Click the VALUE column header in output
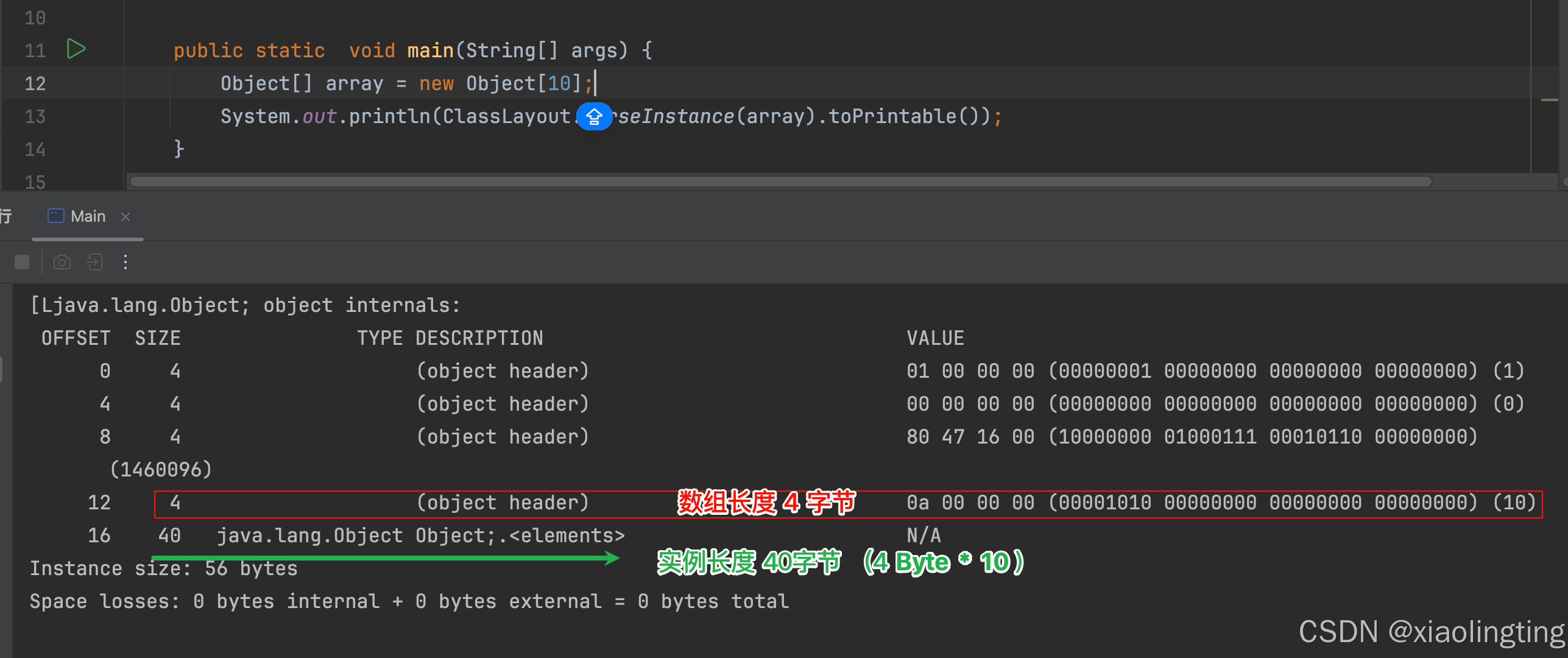 pyautogui.click(x=935, y=338)
